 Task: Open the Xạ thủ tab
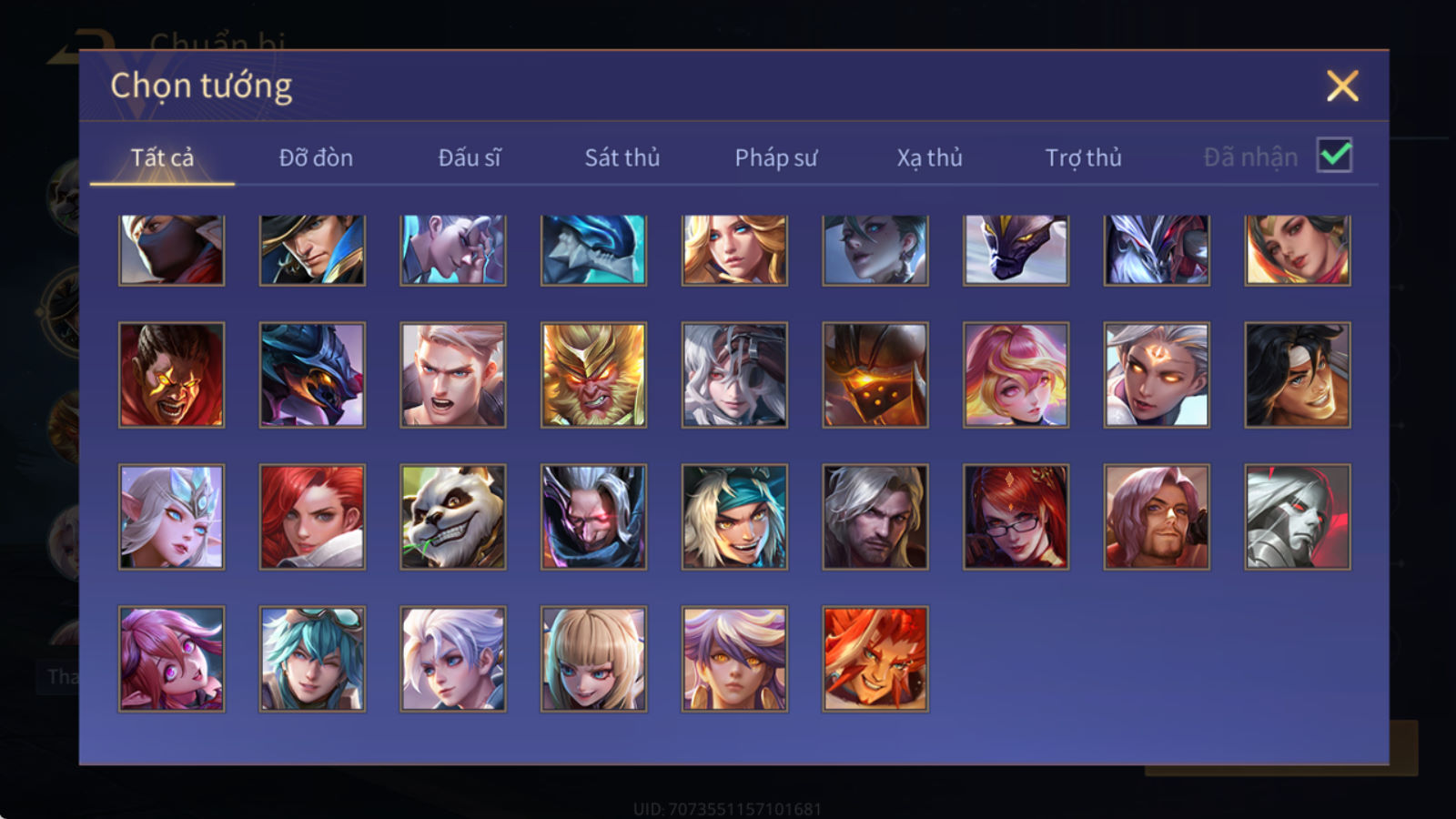tap(929, 157)
